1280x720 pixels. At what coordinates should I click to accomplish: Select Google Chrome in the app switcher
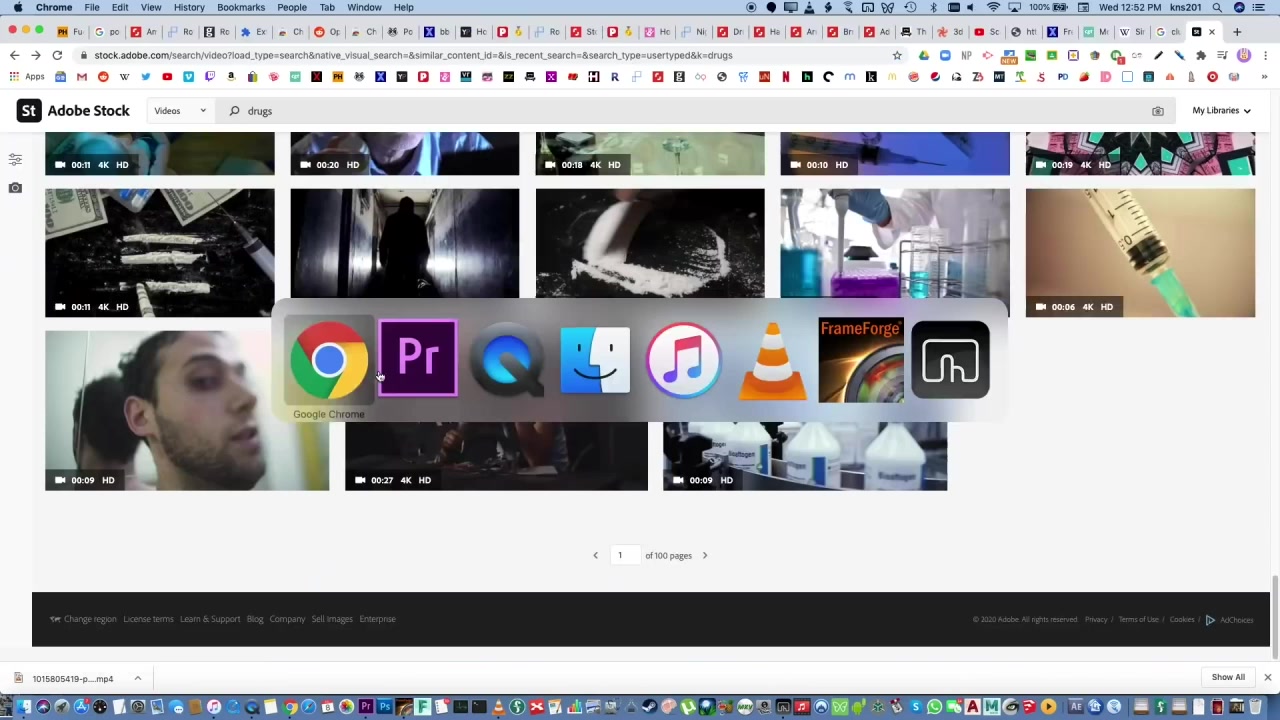(329, 360)
